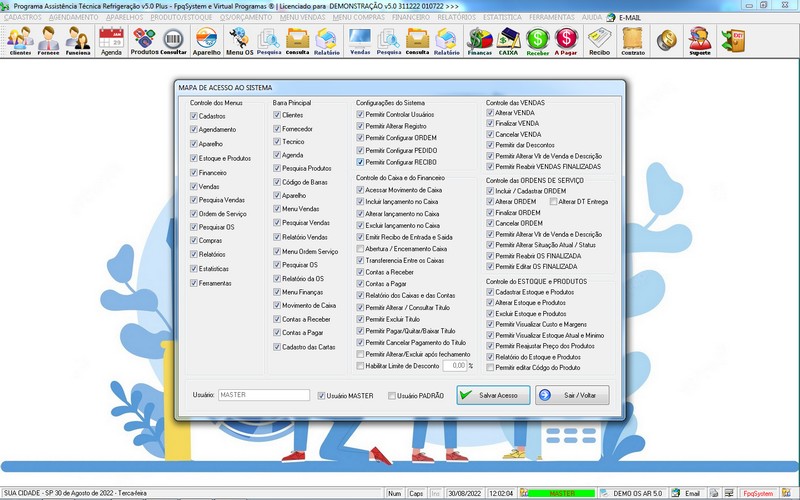Open the AJUDA menu
This screenshot has width=800, height=500.
[x=592, y=17]
